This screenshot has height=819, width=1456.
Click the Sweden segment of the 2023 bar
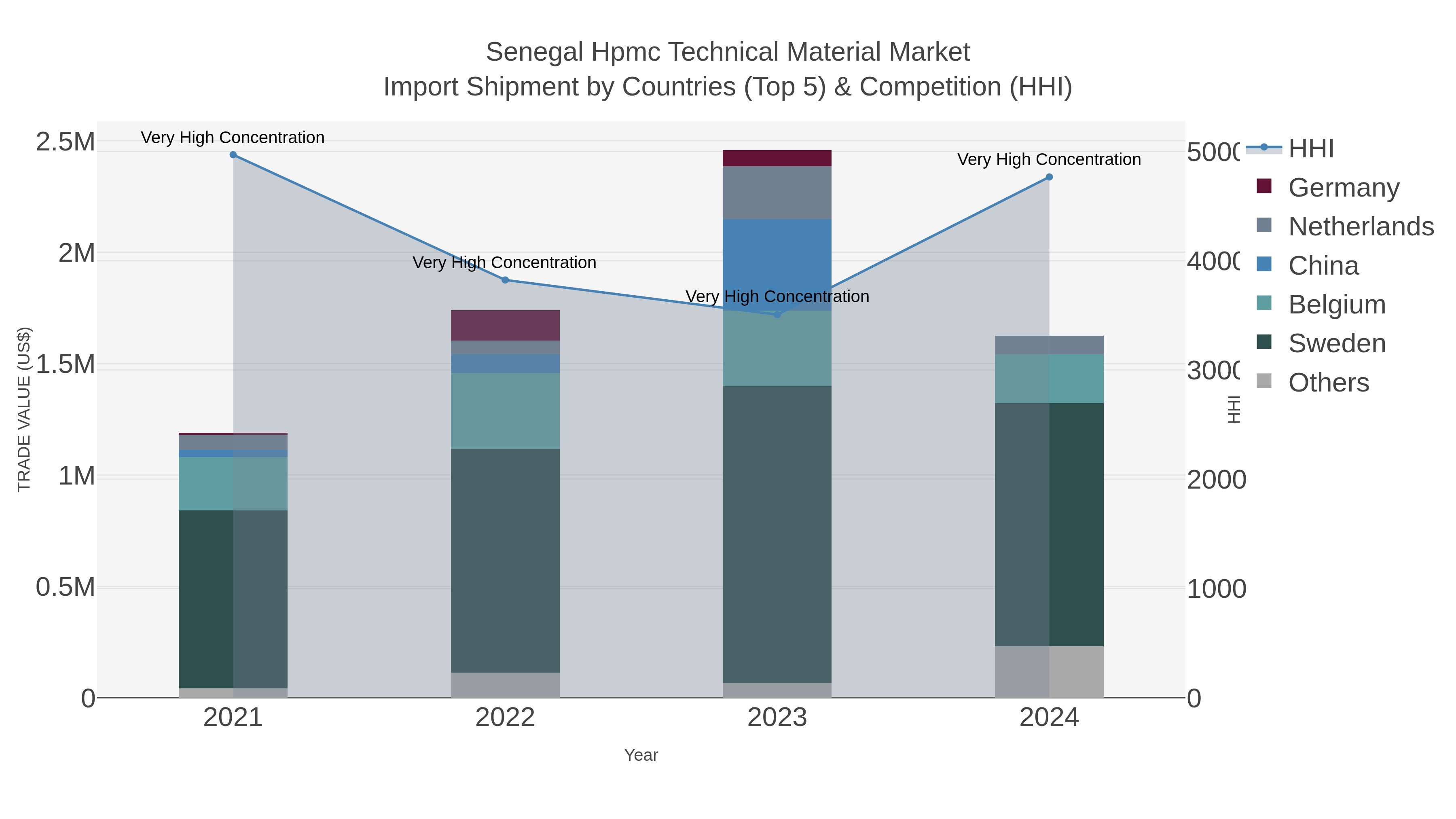[777, 535]
